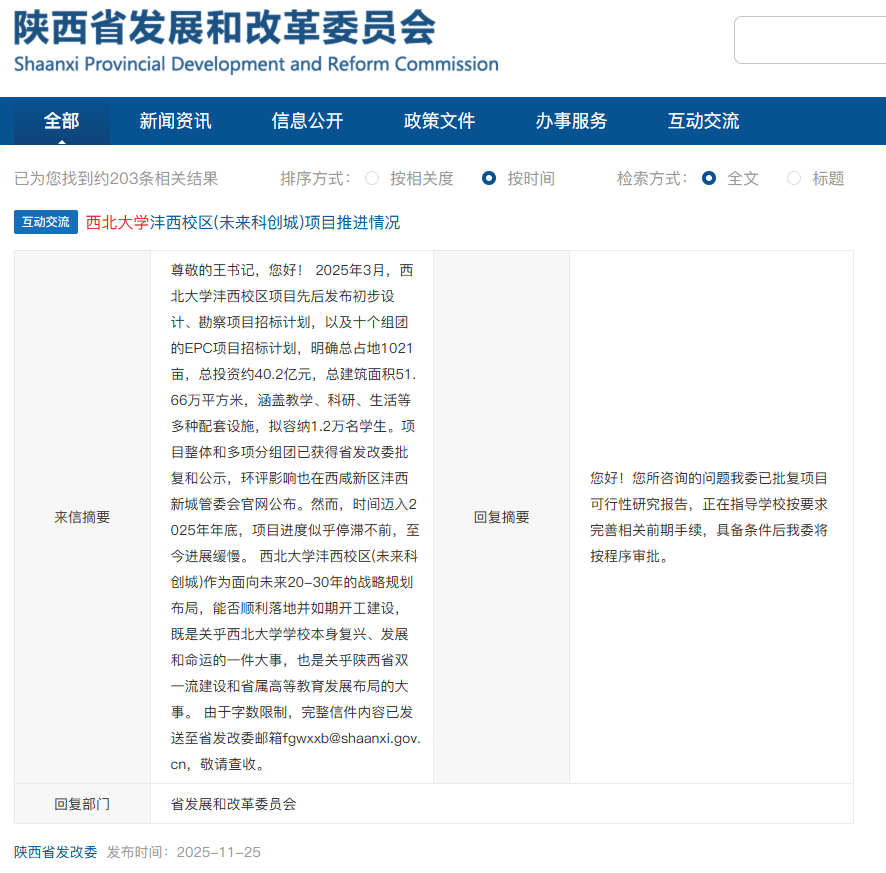This screenshot has height=873, width=886.
Task: Click the 来信摘要 summary cell
Action: click(82, 517)
